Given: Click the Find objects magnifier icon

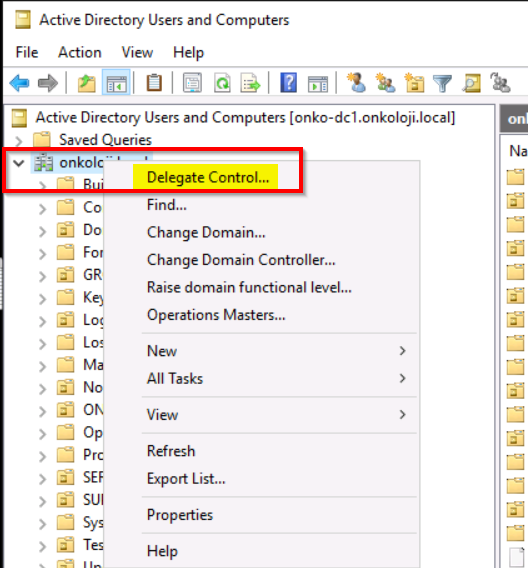Looking at the screenshot, I should click(x=472, y=83).
